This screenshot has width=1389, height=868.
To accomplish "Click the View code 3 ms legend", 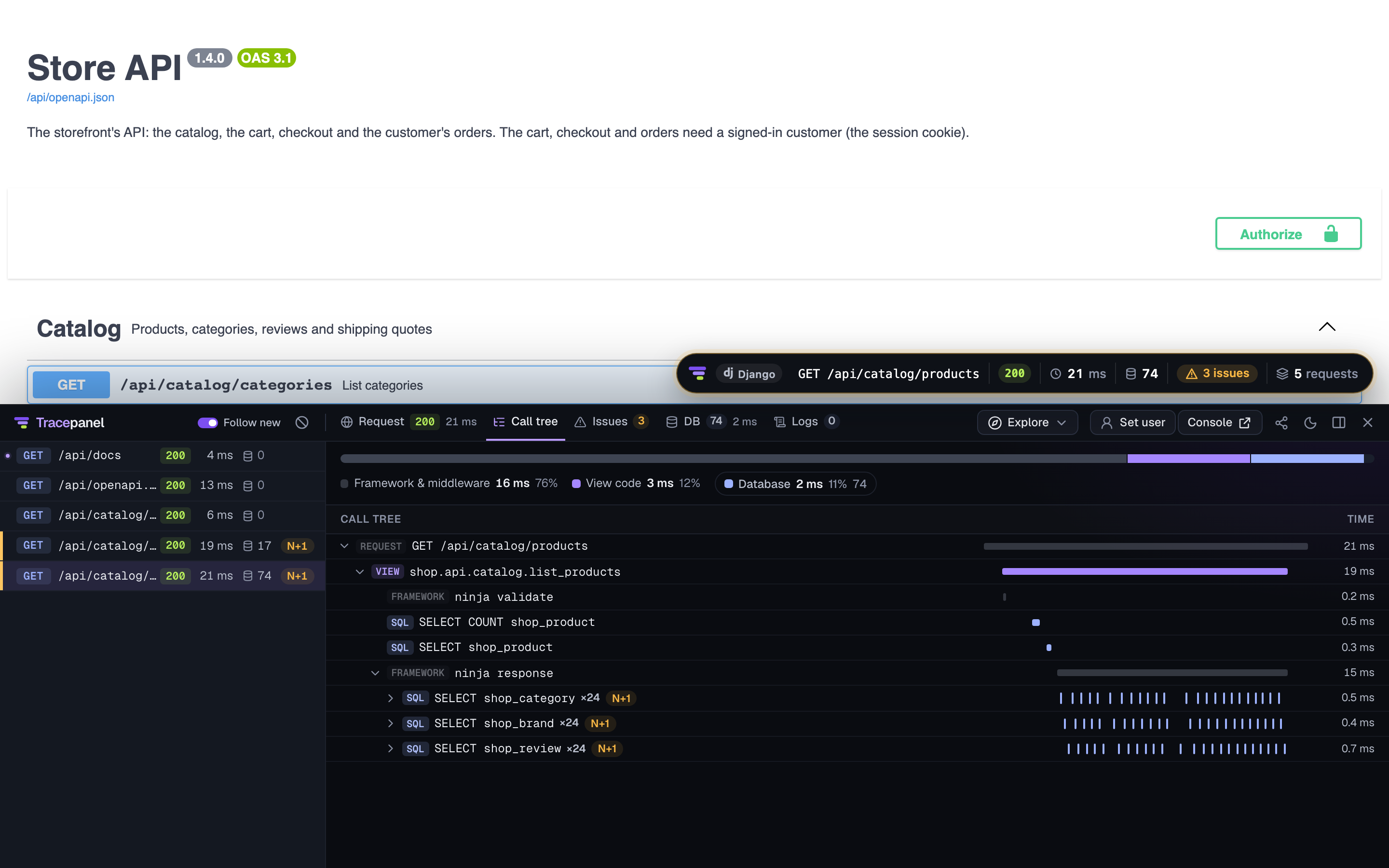I will click(x=636, y=483).
